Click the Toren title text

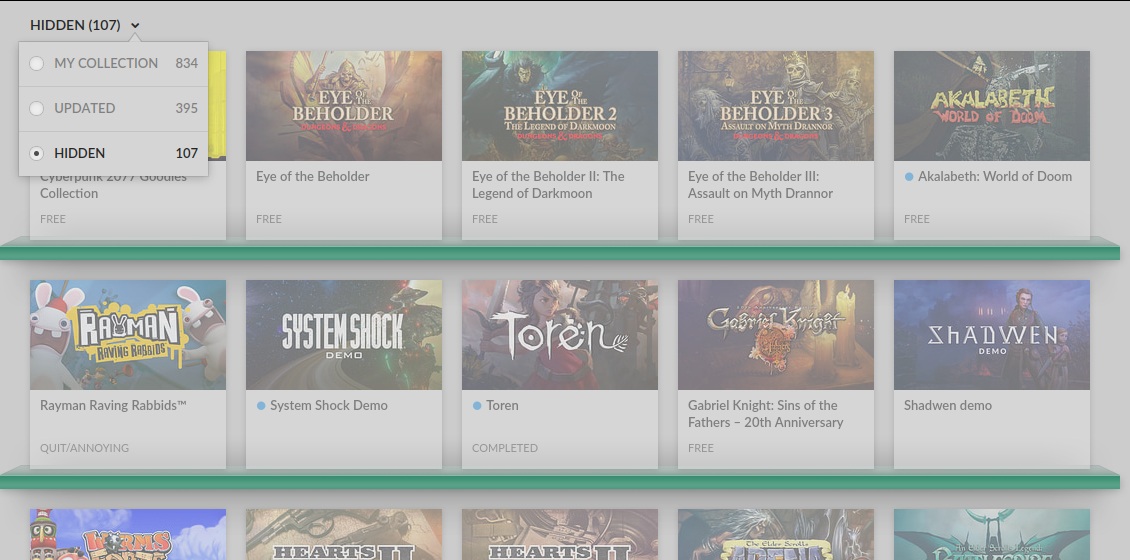click(x=502, y=406)
